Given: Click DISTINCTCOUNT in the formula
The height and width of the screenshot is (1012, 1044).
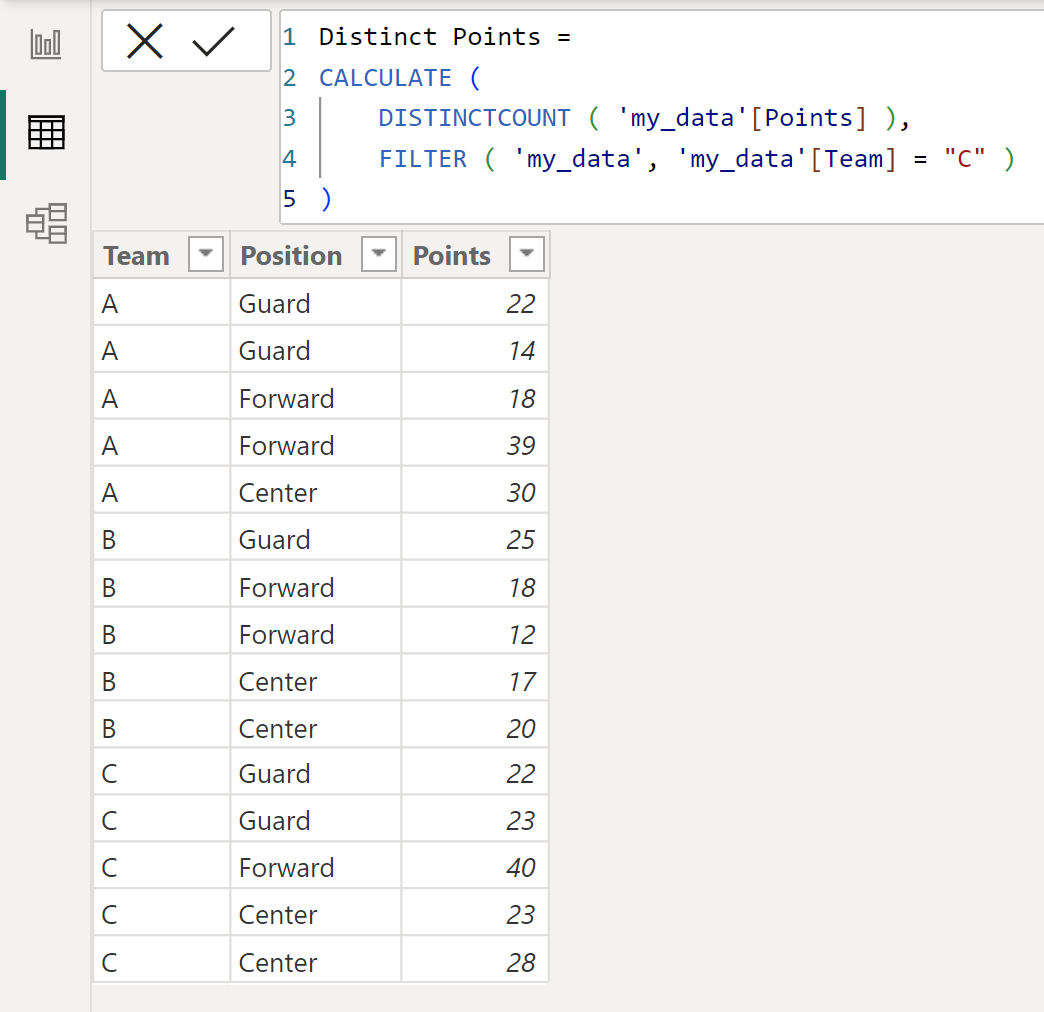Looking at the screenshot, I should [x=474, y=118].
